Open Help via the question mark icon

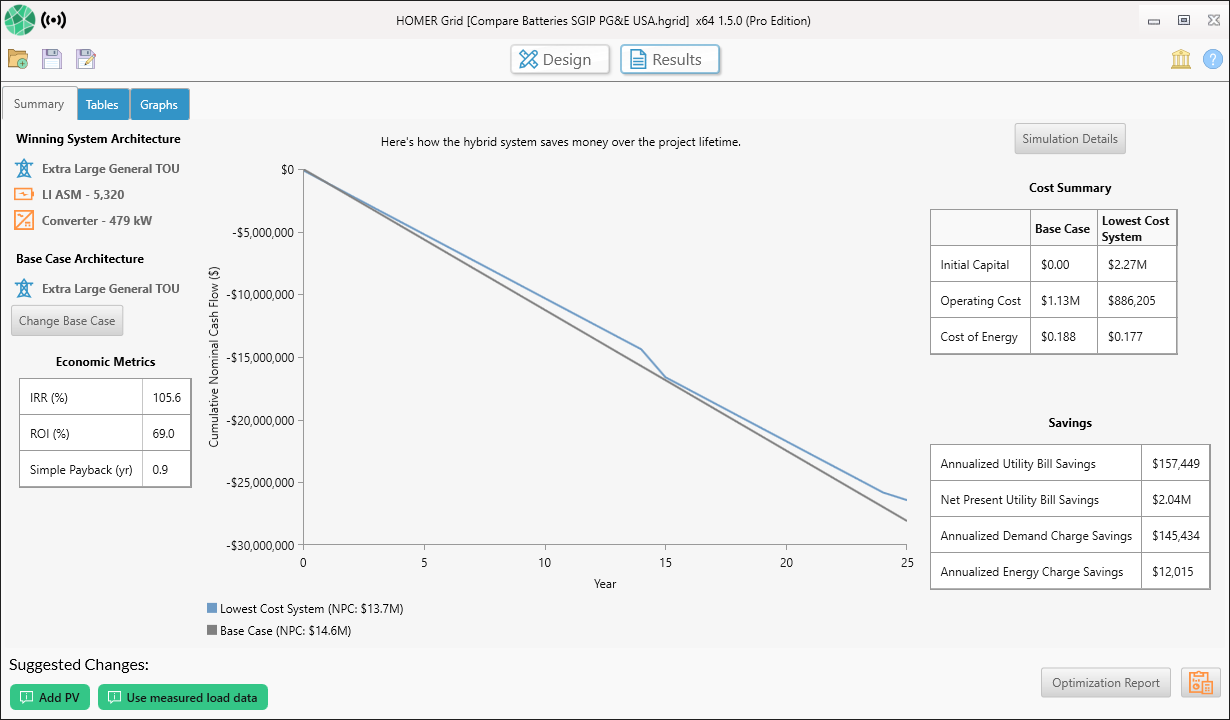tap(1212, 59)
